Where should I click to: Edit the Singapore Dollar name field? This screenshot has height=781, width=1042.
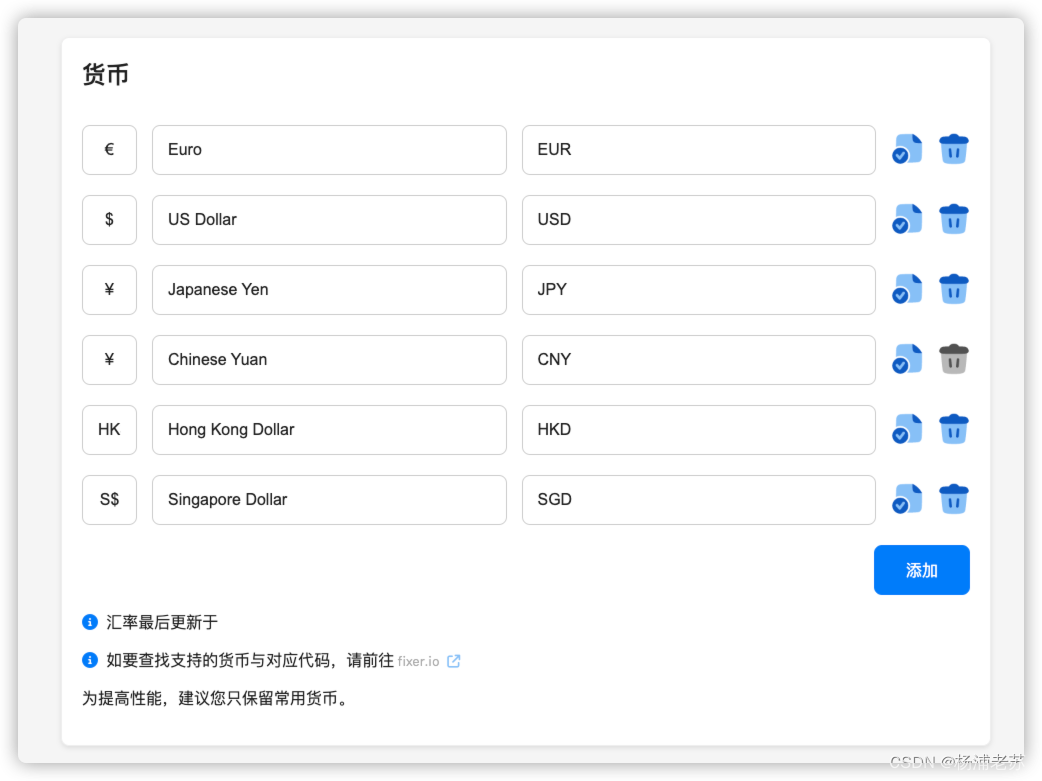(329, 500)
